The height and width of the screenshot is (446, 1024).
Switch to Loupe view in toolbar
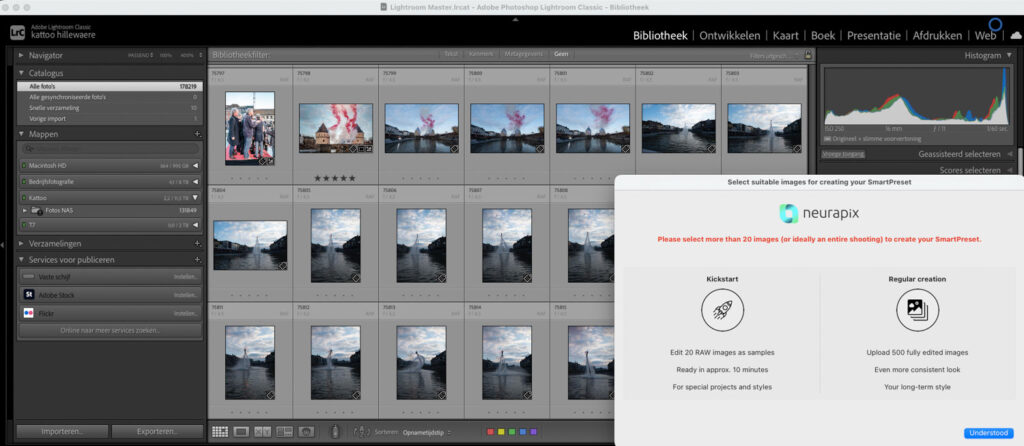pos(241,432)
